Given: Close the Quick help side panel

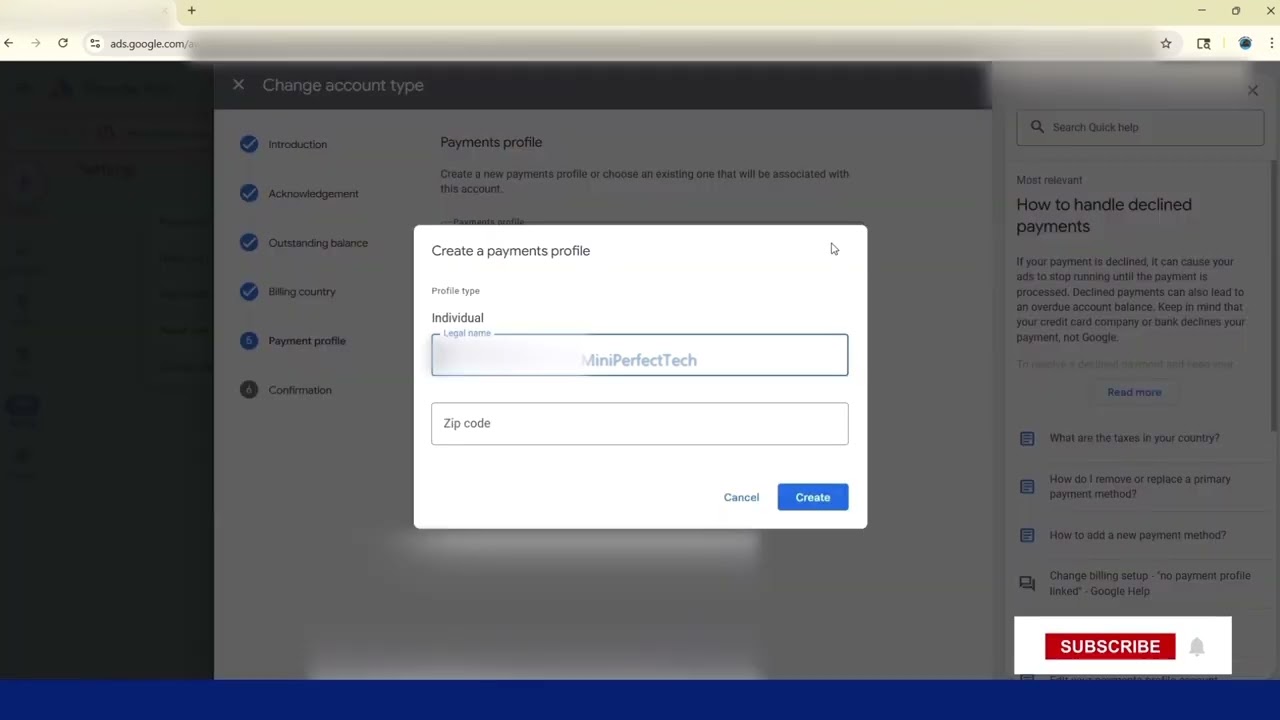Looking at the screenshot, I should 1252,90.
